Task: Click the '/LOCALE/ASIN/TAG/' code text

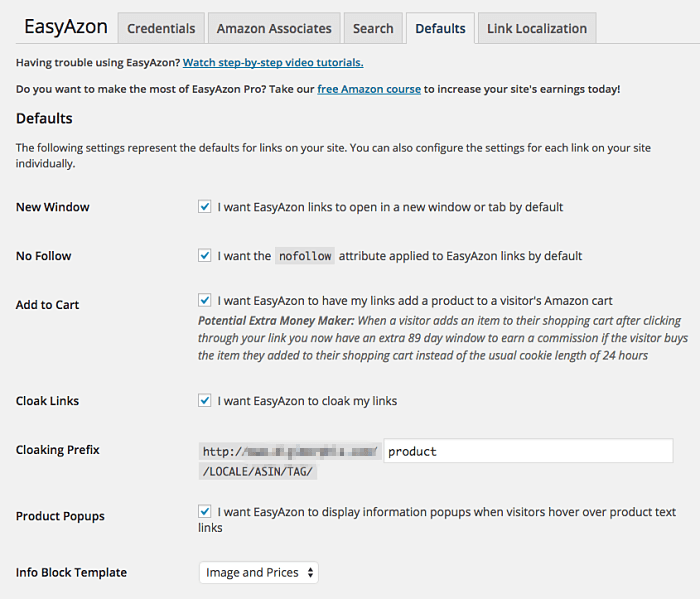Action: tap(258, 471)
